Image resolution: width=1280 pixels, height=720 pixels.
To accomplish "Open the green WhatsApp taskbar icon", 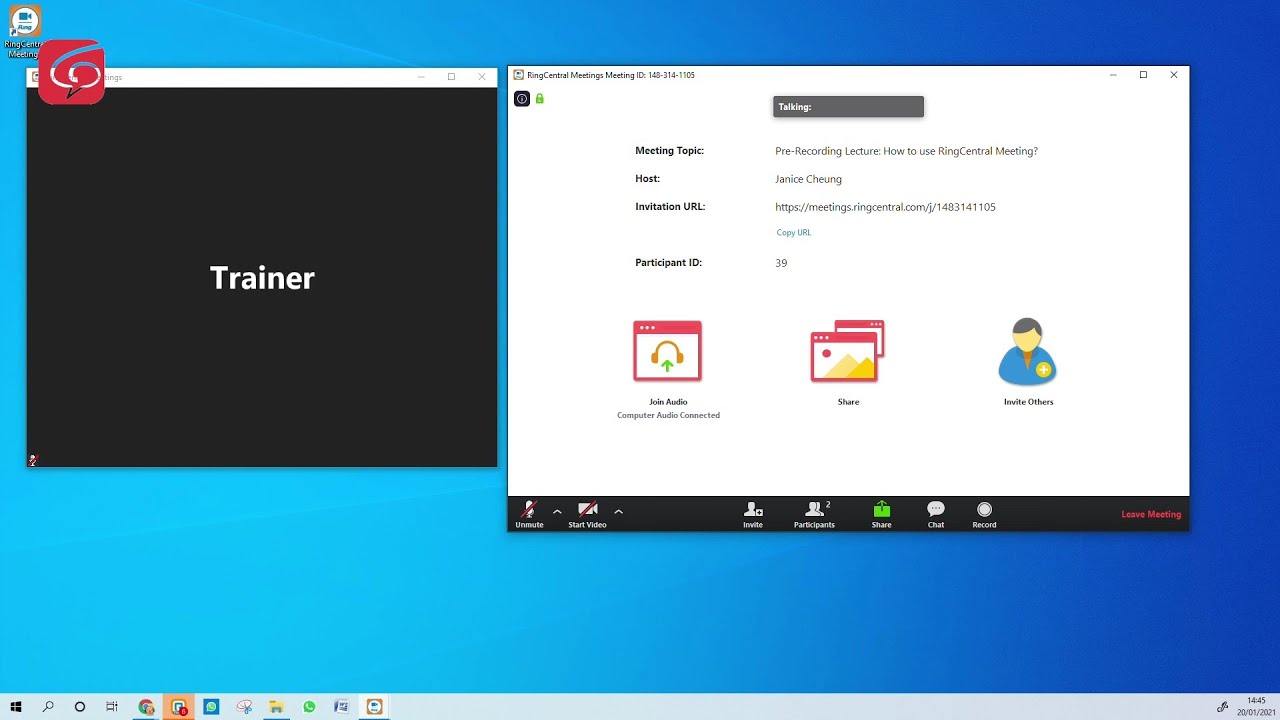I will 309,707.
